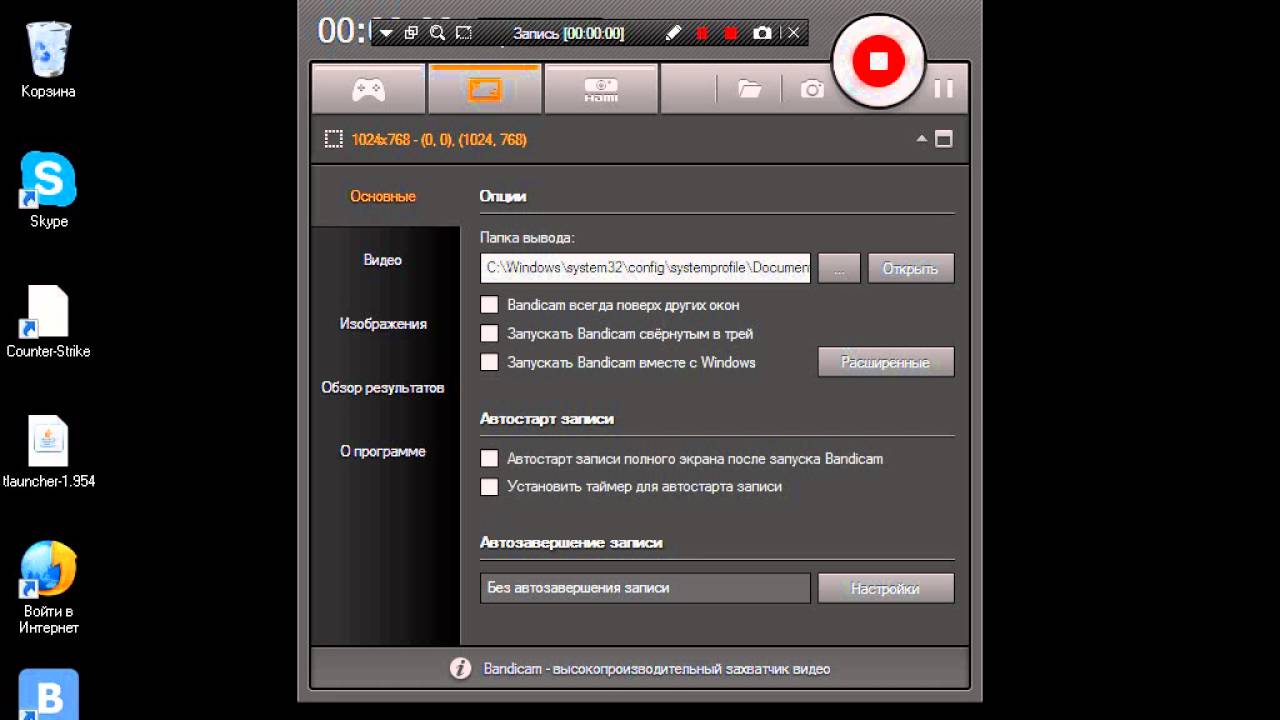Enable timer for autostart recording checkbox

coord(489,487)
